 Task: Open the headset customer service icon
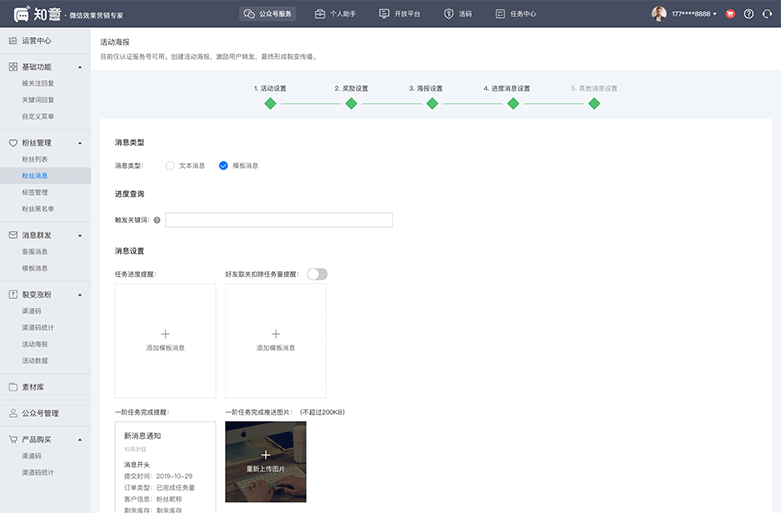click(767, 14)
